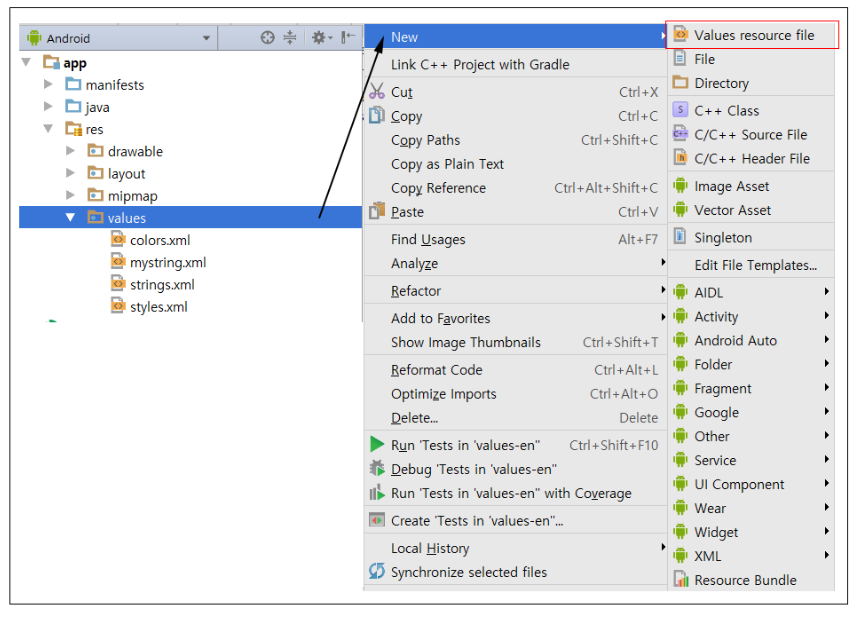Viewport: 857px width, 617px height.
Task: Open the Analyze submenu
Action: (x=515, y=263)
